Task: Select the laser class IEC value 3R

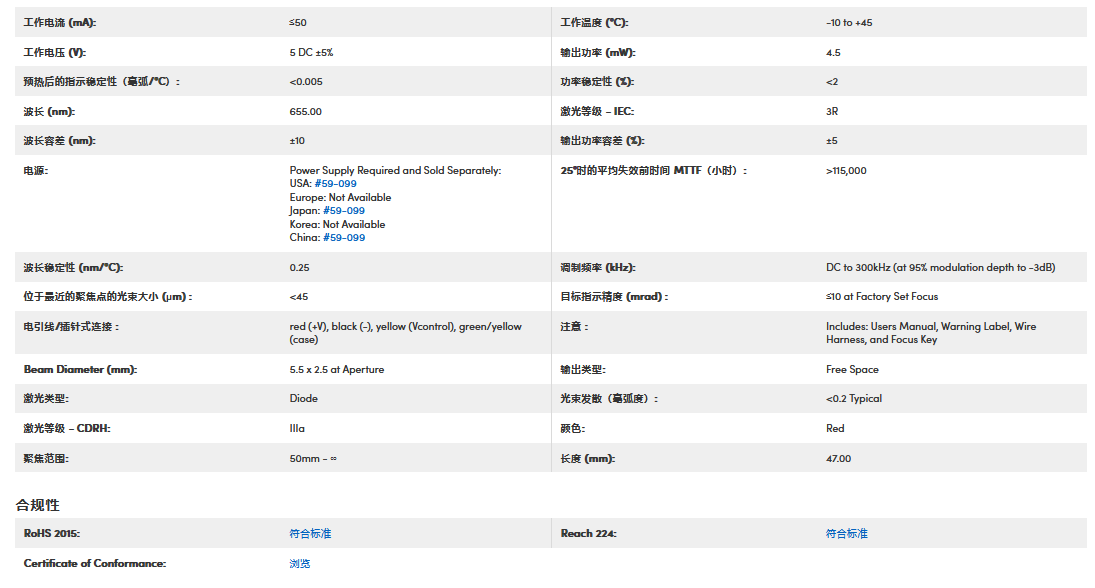Action: (832, 112)
